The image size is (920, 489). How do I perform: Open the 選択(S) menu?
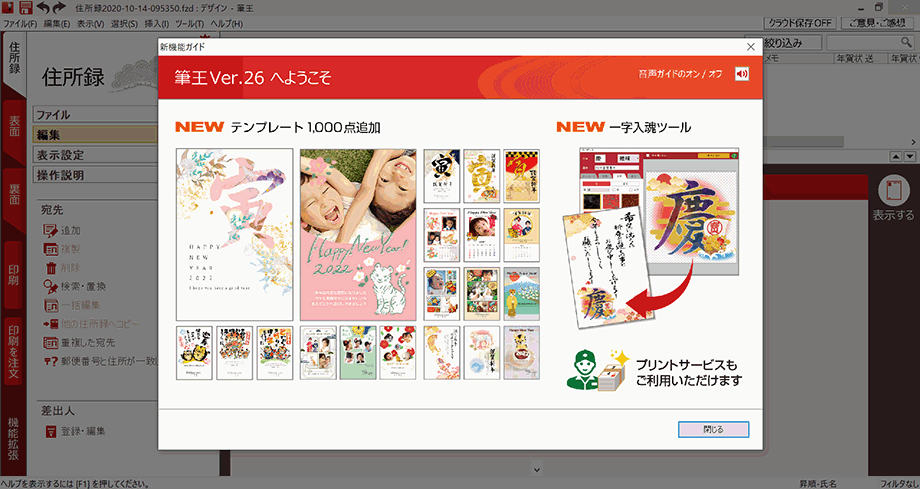coord(124,23)
